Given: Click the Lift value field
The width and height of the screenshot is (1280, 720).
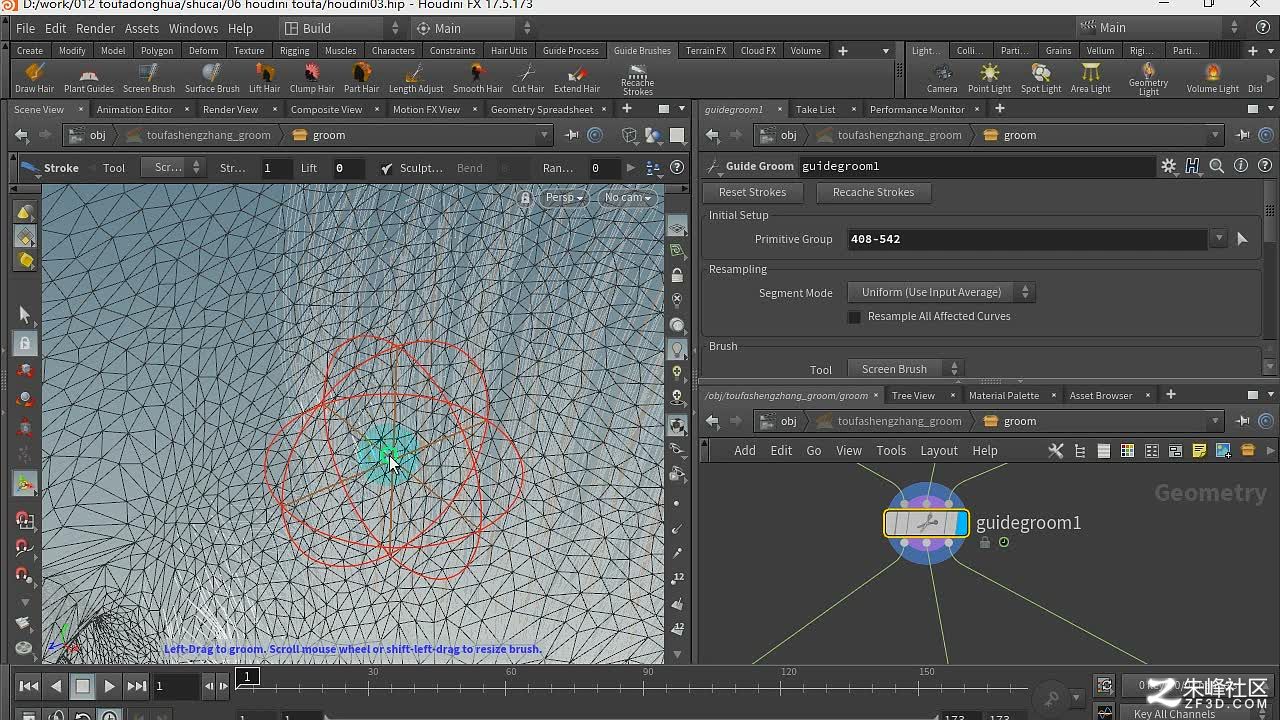Looking at the screenshot, I should click(x=347, y=168).
